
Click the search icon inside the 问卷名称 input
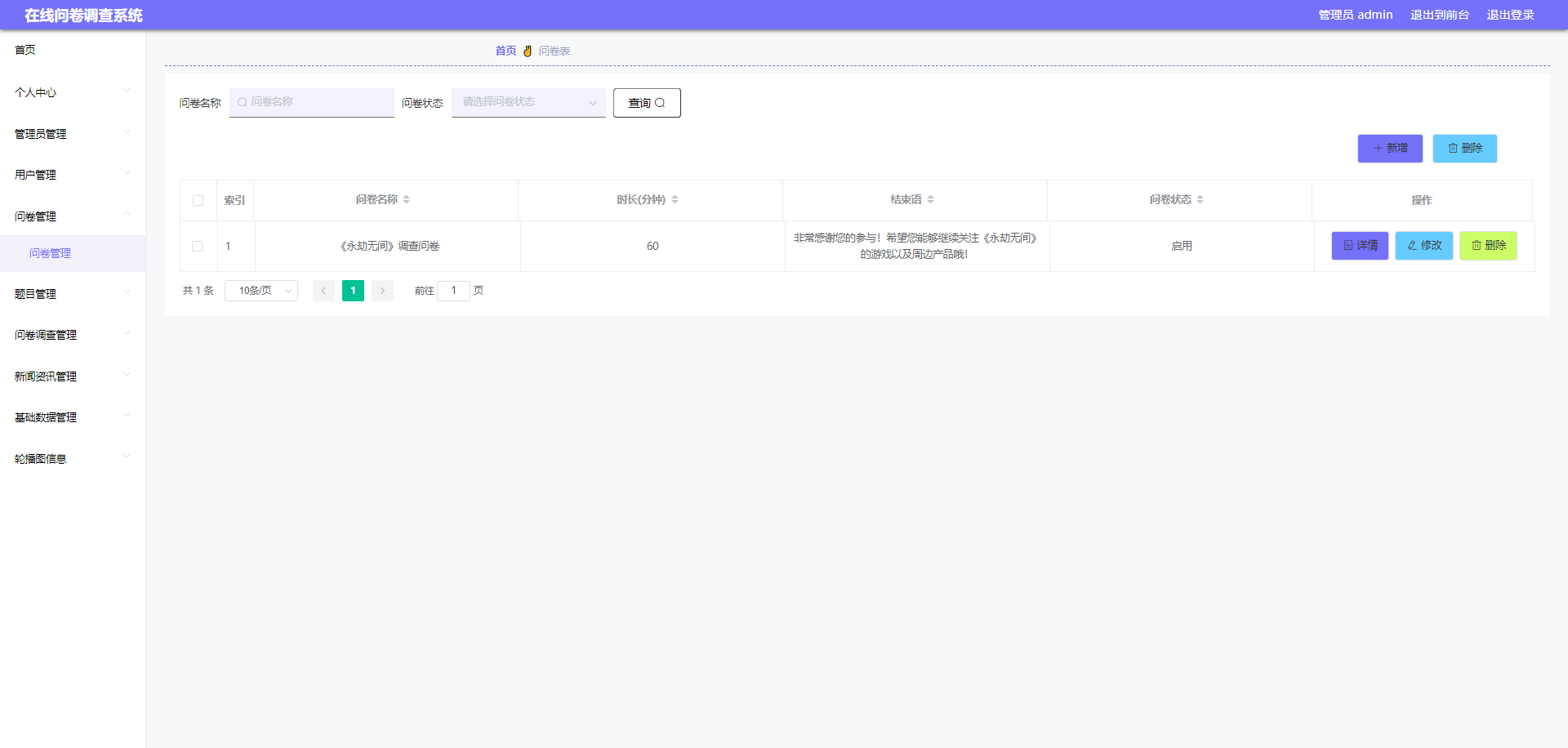[x=243, y=102]
